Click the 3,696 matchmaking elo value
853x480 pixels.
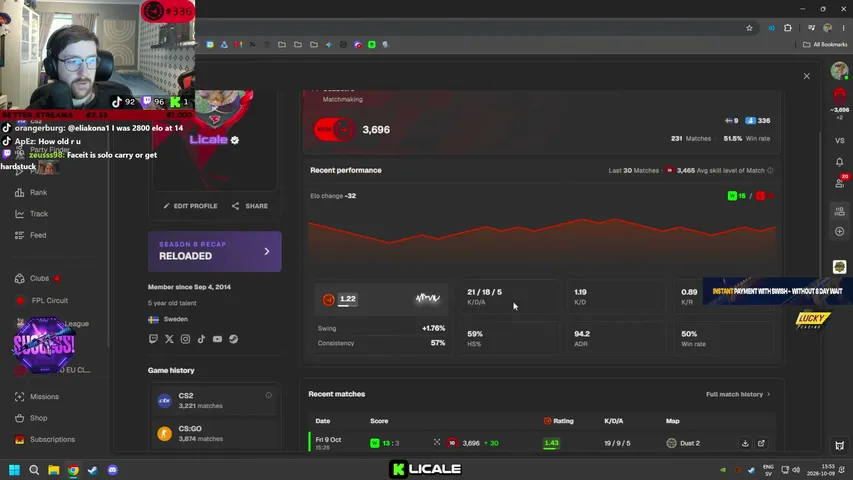(376, 130)
